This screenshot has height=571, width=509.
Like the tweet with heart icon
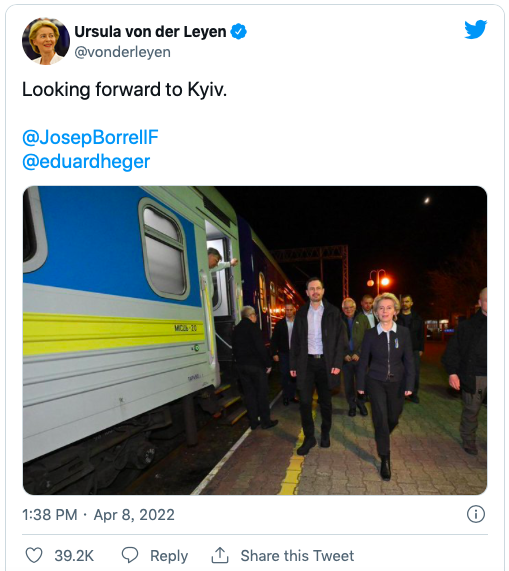coord(34,555)
